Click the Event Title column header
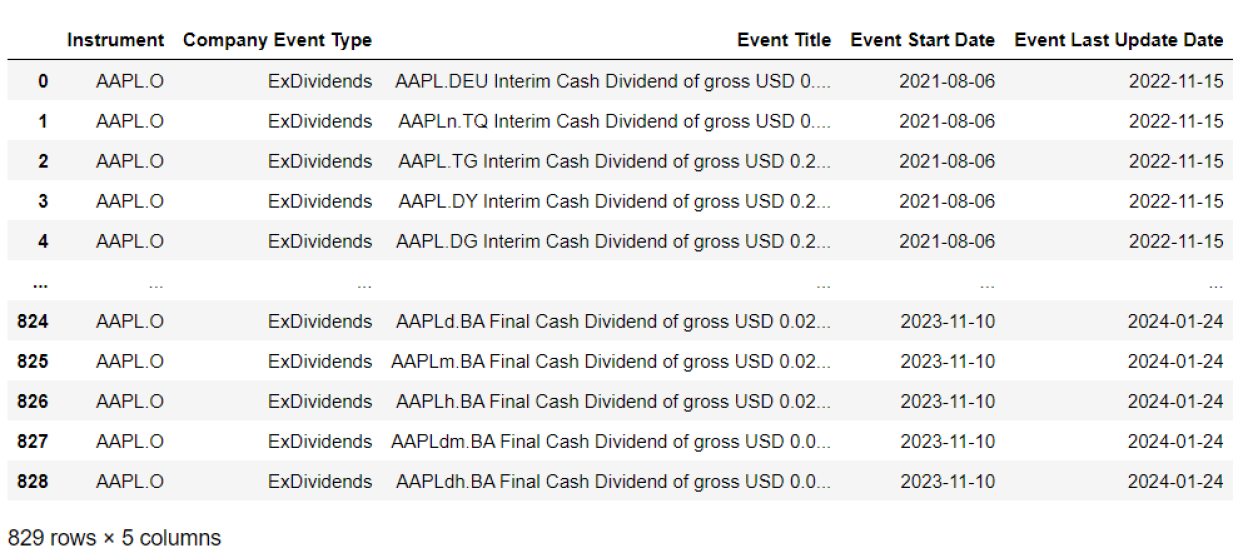This screenshot has width=1248, height=553. click(x=784, y=40)
